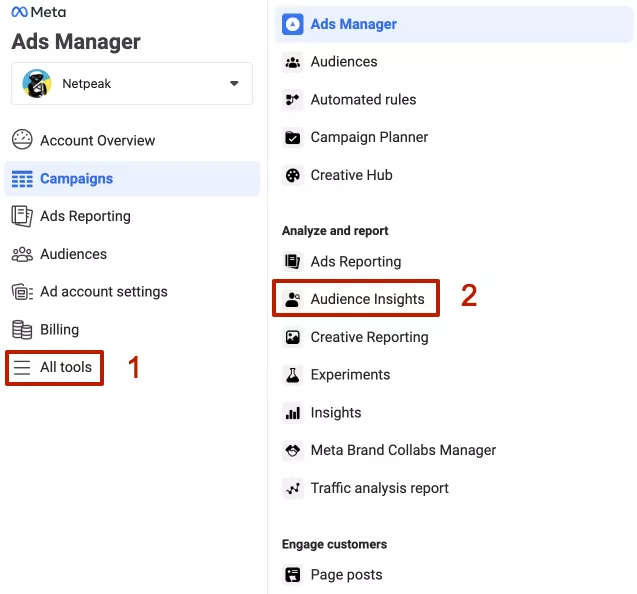
Task: Click the Insights bar chart icon
Action: 292,413
